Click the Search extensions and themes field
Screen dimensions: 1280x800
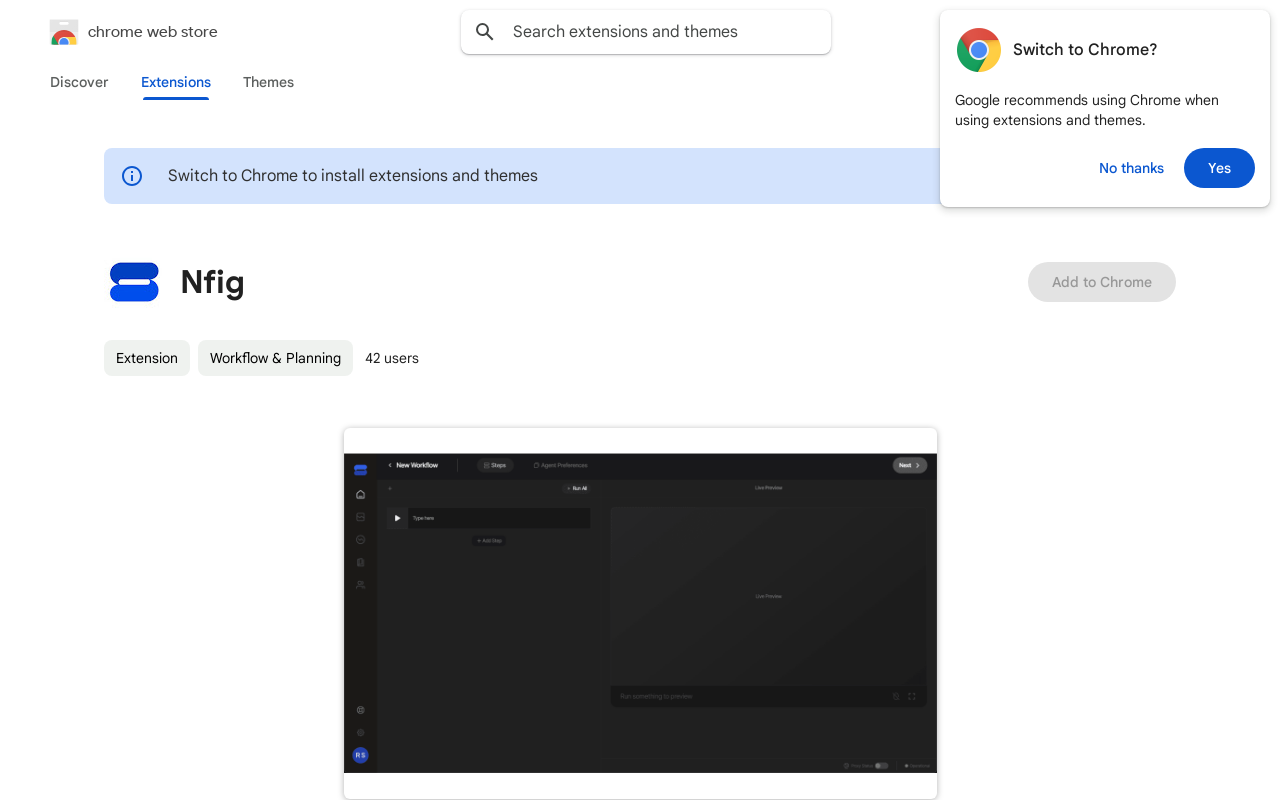[x=660, y=32]
